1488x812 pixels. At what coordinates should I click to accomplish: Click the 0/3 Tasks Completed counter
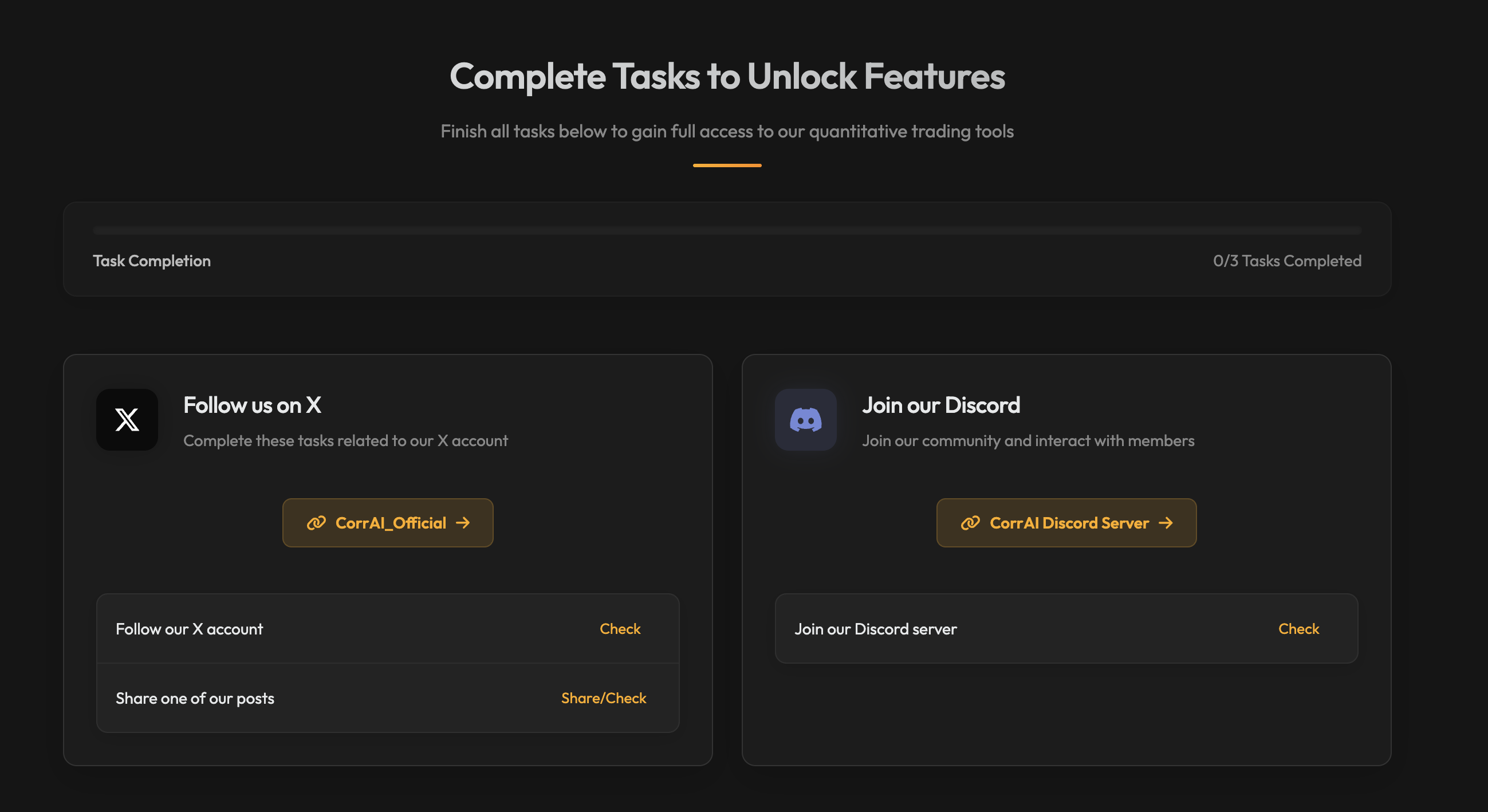1286,261
